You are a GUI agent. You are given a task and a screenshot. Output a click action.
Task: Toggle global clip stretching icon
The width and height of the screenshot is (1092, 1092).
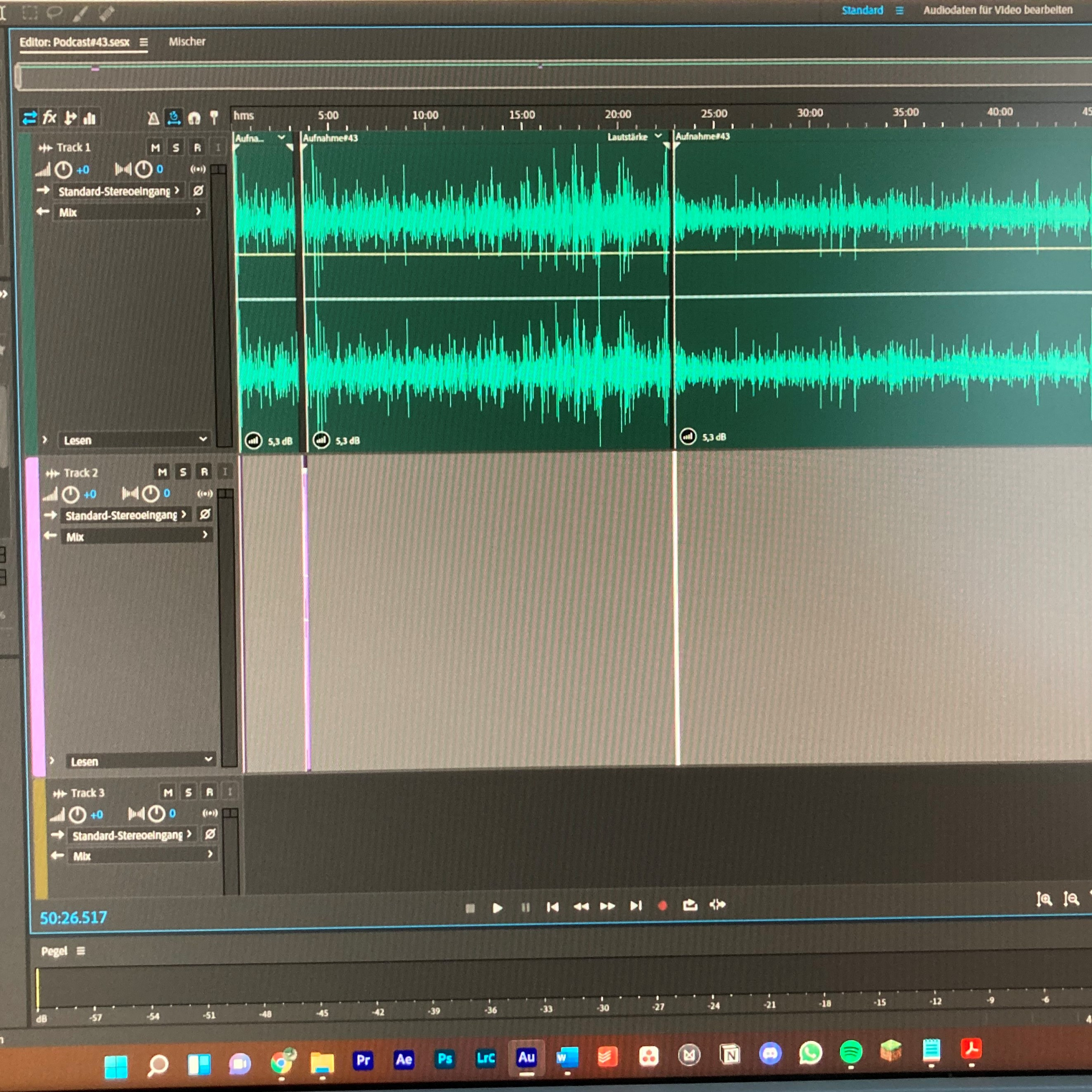tap(174, 118)
